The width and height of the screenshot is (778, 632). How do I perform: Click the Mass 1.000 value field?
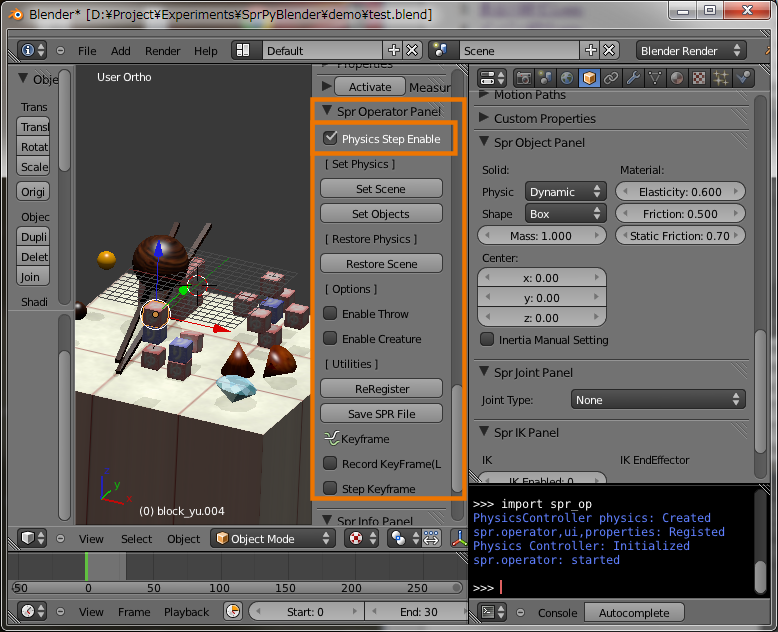[542, 236]
